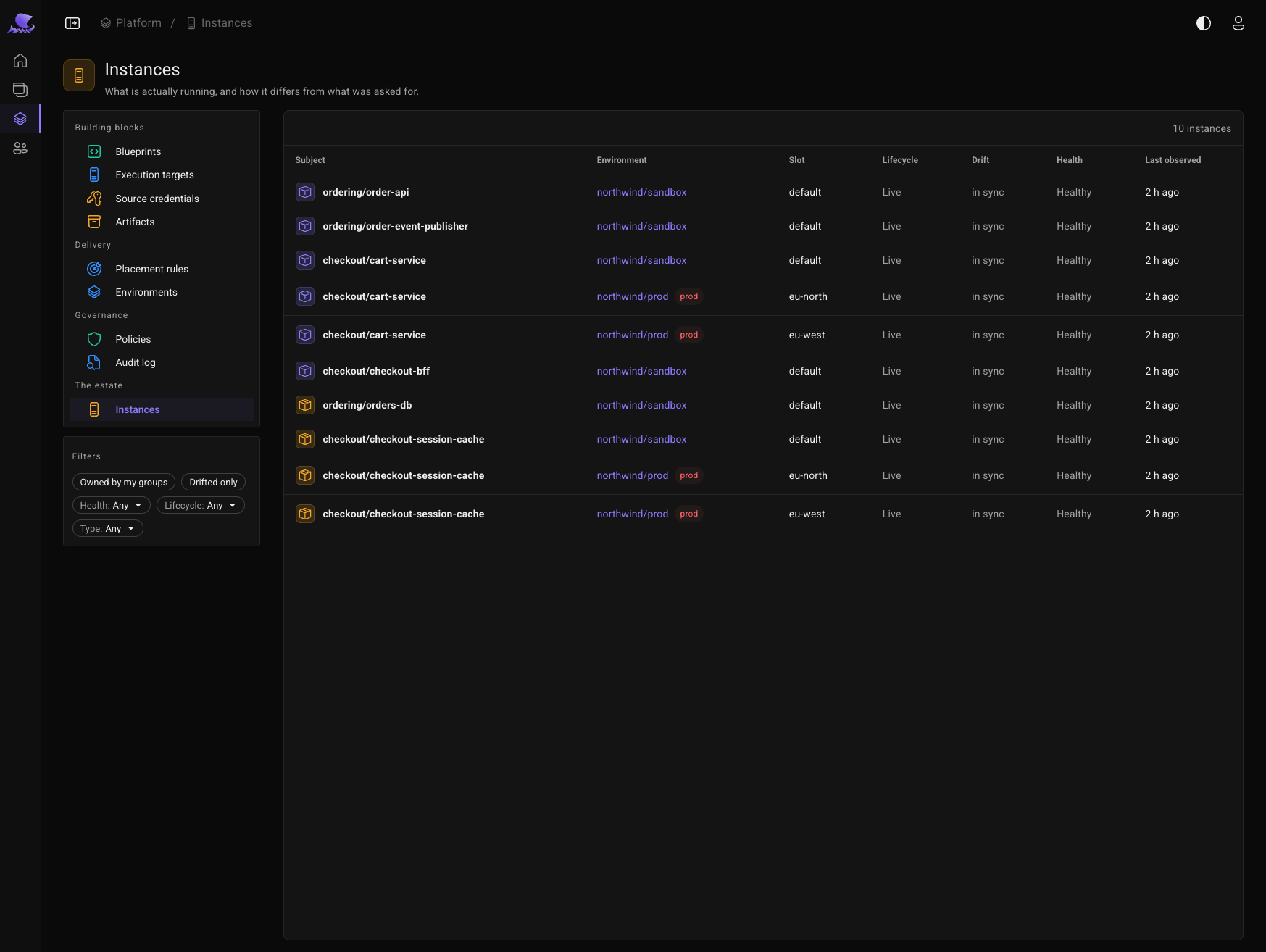Screen dimensions: 1266x952
Task: Click the Placement rules target icon
Action: coord(94,269)
